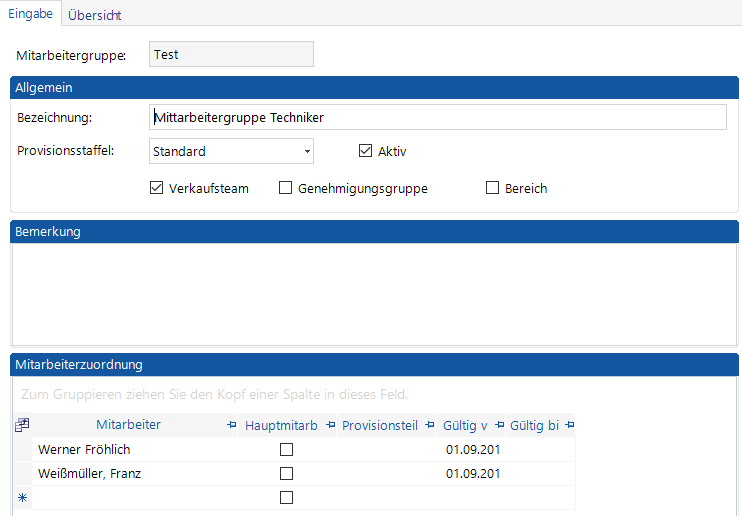This screenshot has height=516, width=742.
Task: Open the Provisionsstaffel dropdown
Action: (307, 152)
